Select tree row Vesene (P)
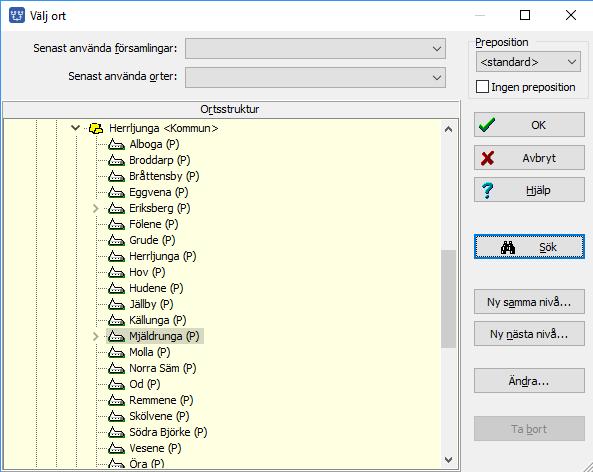 (155, 448)
